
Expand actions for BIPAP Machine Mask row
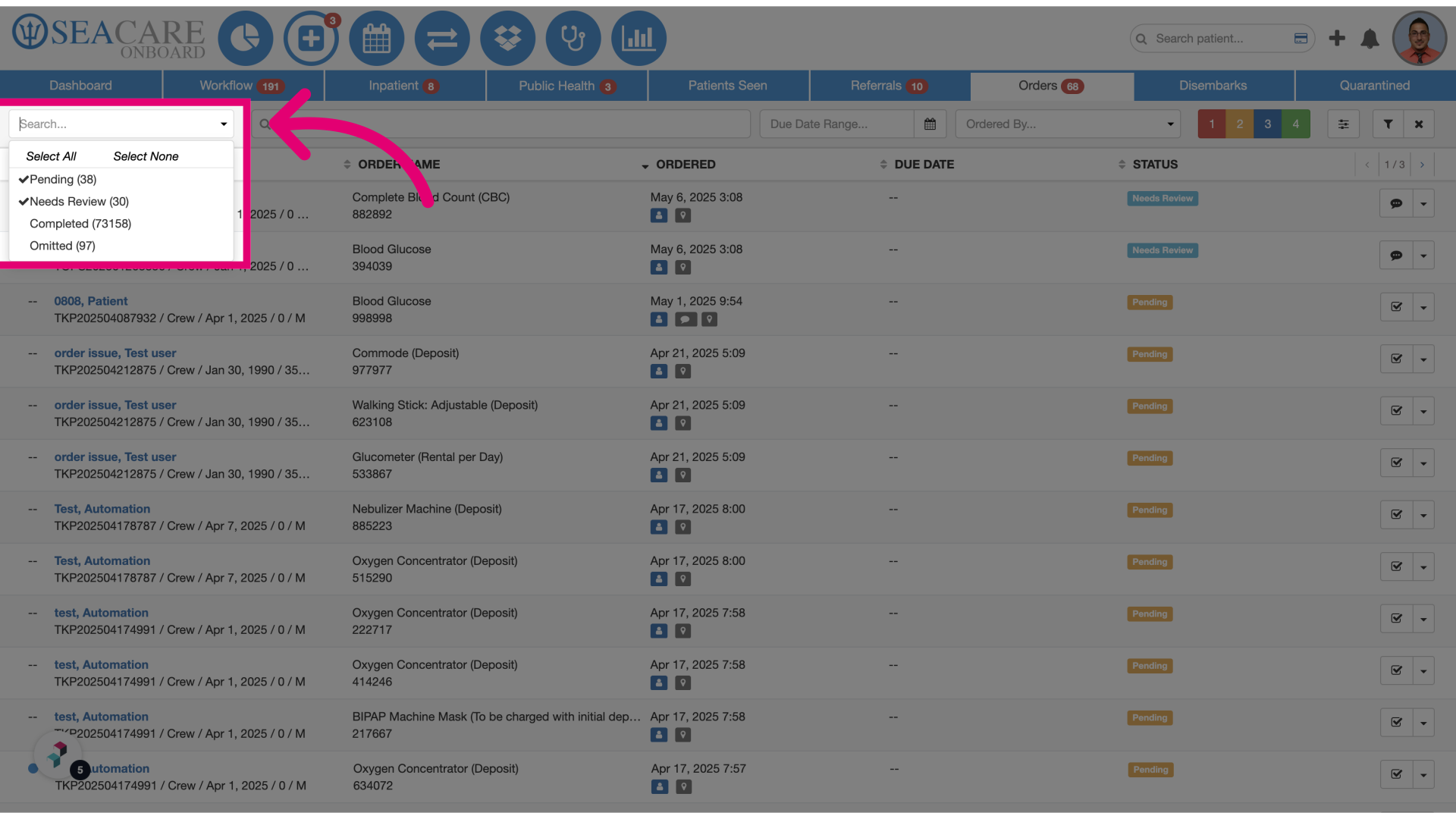point(1423,723)
